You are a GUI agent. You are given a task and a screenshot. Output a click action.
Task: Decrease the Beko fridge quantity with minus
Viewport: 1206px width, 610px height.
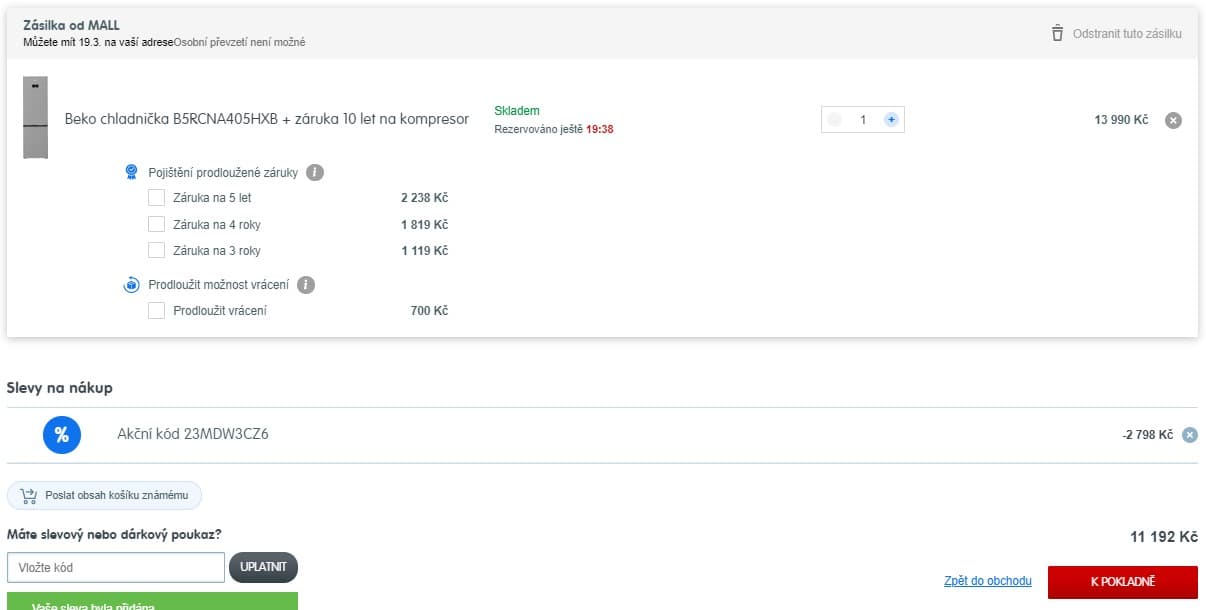point(835,120)
